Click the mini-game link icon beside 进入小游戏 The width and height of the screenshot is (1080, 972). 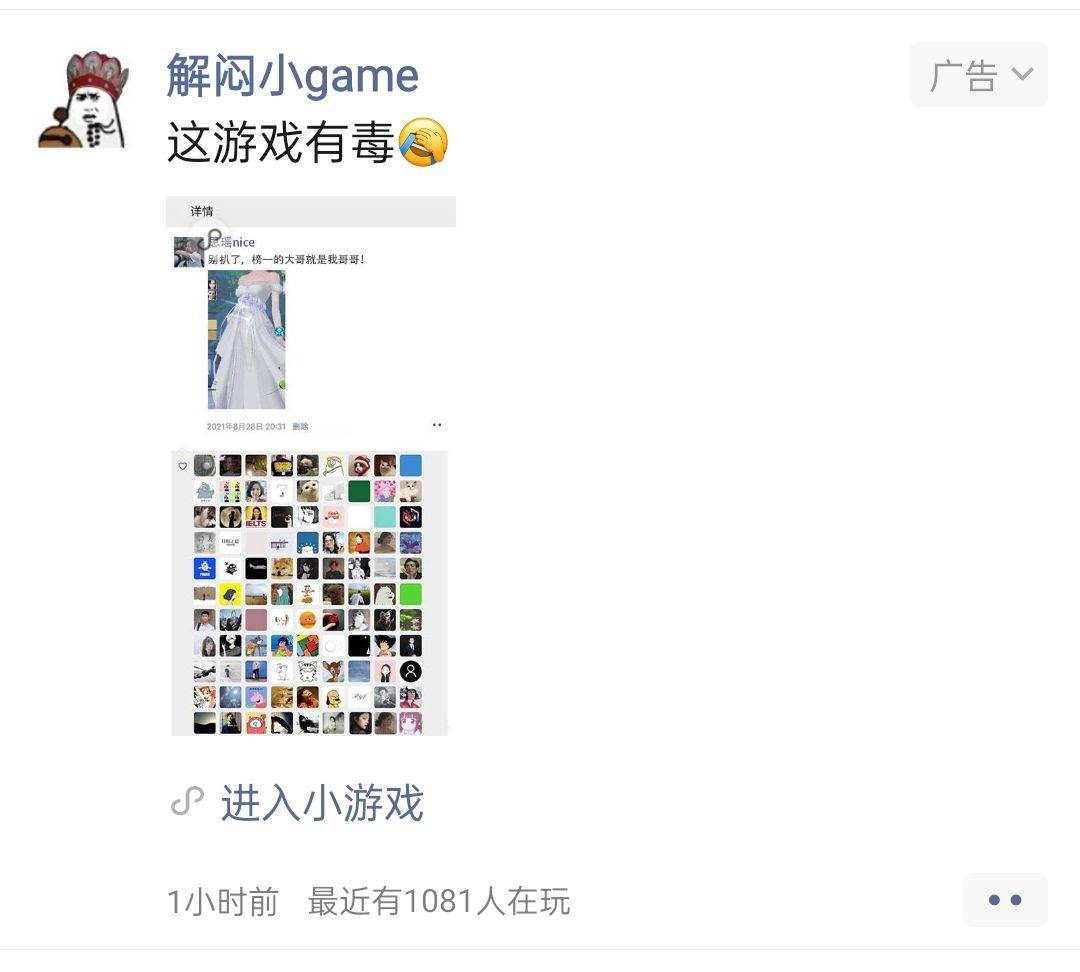tap(187, 801)
